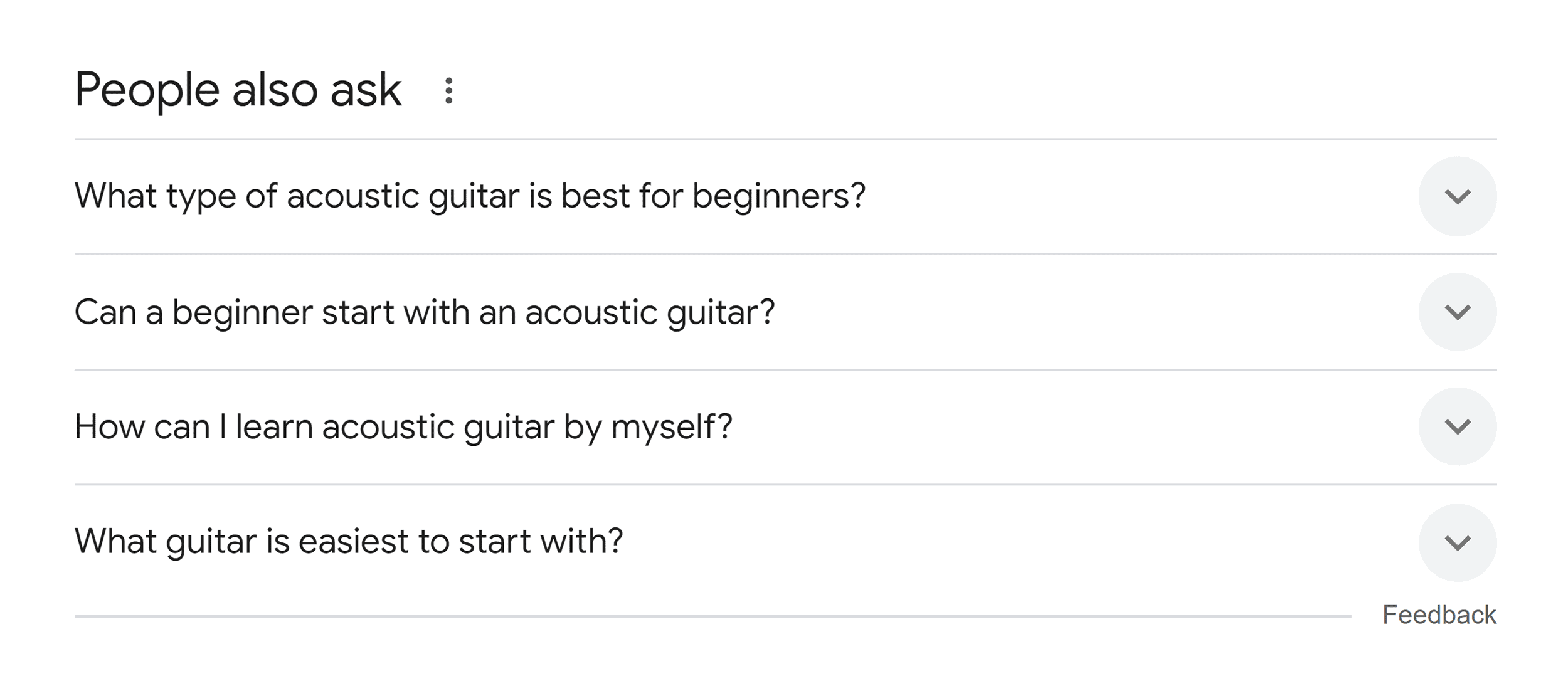Click the question about the easiest guitar to start with
This screenshot has height=691, width=1568.
pyautogui.click(x=349, y=542)
